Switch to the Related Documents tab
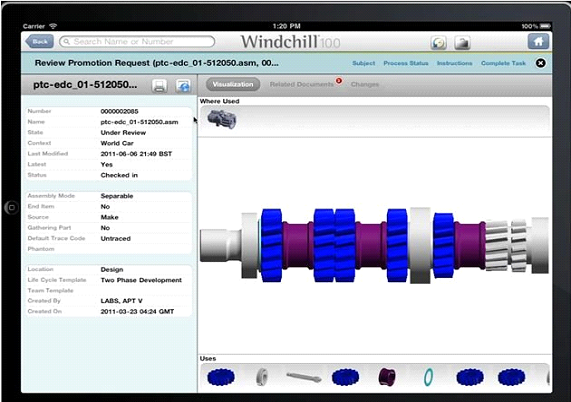571x402 pixels. (302, 84)
